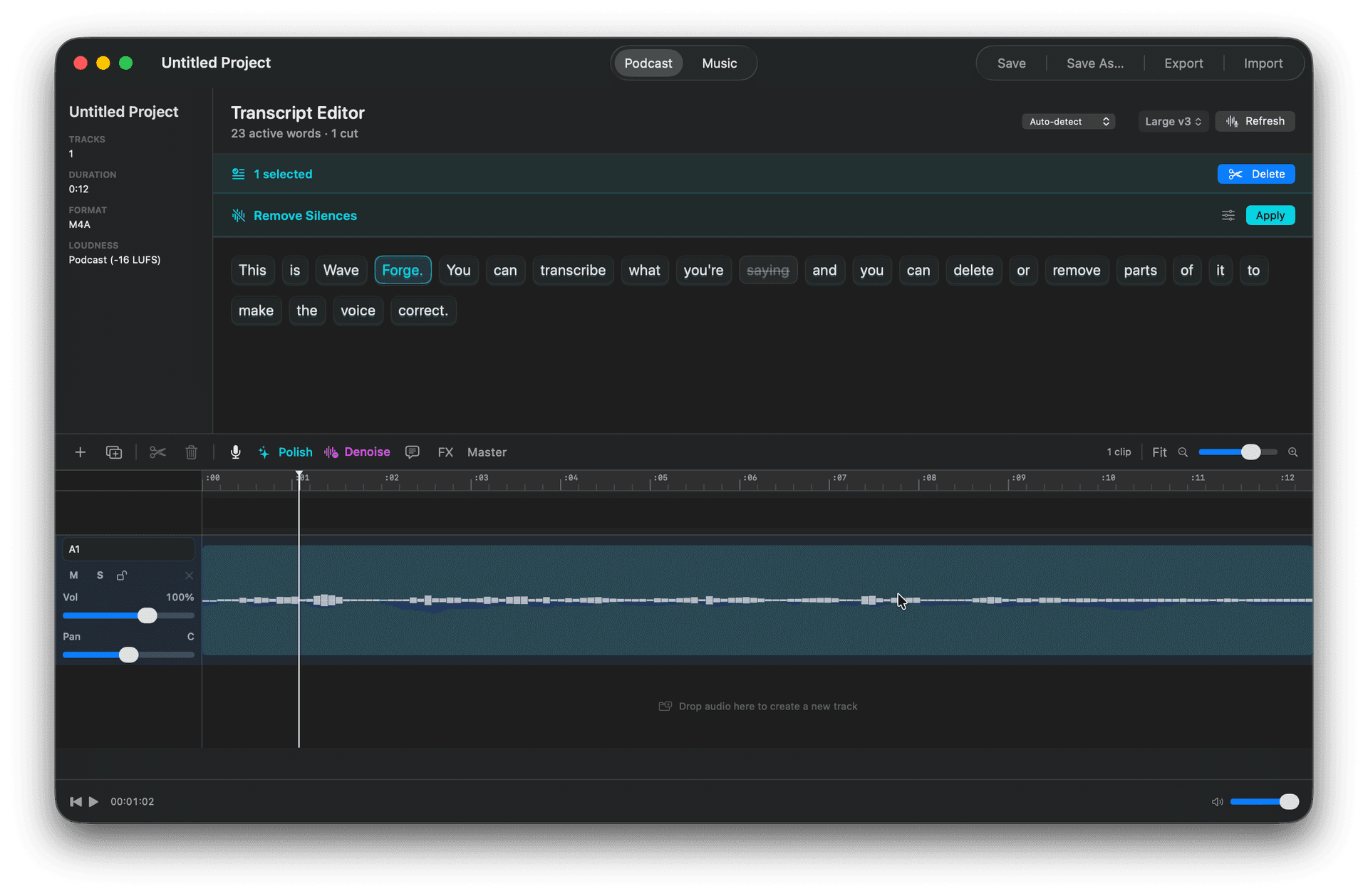Select the word "transcribe"
This screenshot has width=1368, height=896.
(x=573, y=271)
